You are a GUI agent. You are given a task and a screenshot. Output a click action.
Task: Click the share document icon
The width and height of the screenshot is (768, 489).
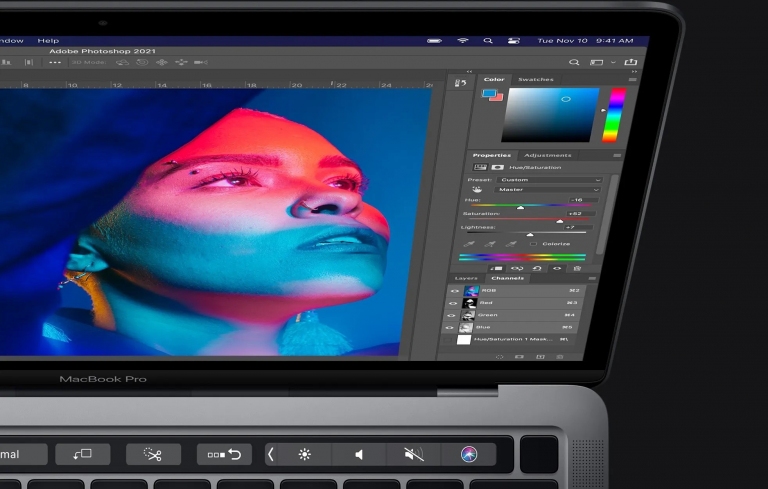630,62
